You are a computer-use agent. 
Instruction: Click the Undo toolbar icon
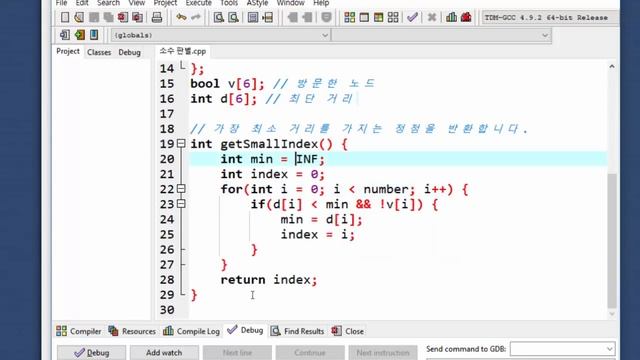[x=181, y=17]
